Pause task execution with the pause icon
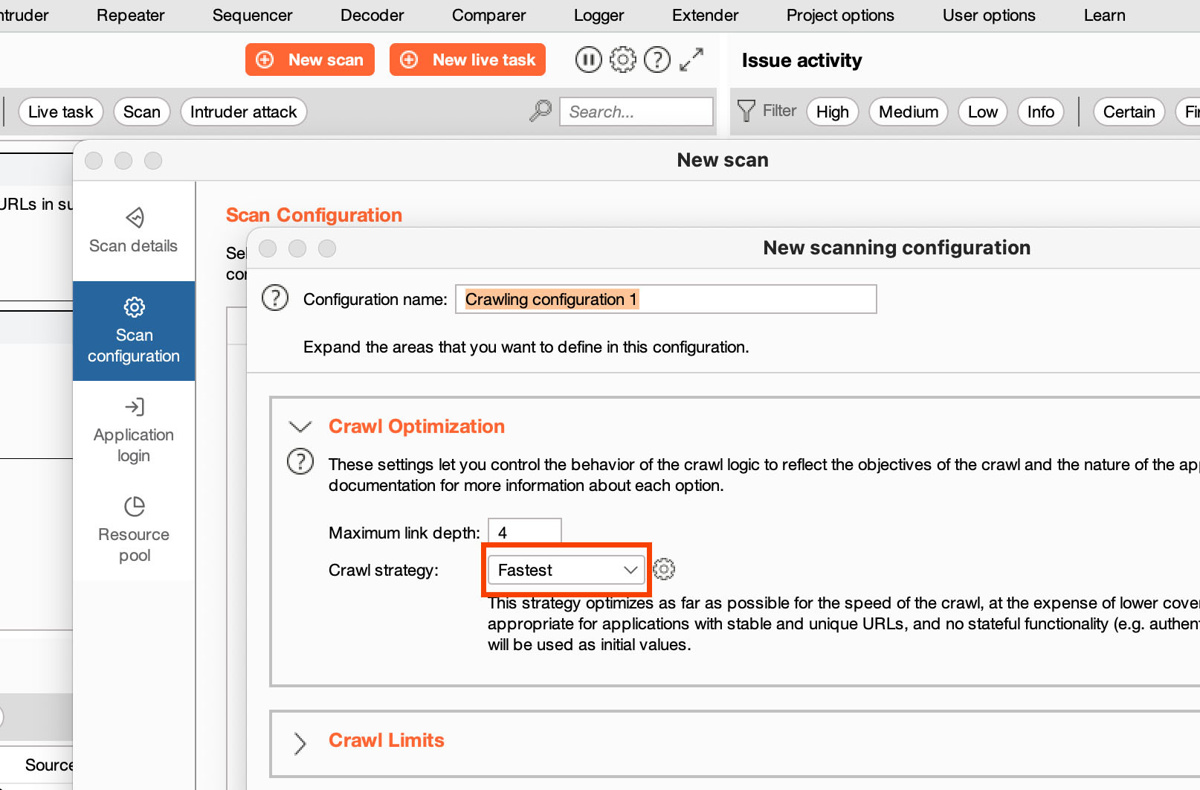This screenshot has height=790, width=1200. click(588, 60)
